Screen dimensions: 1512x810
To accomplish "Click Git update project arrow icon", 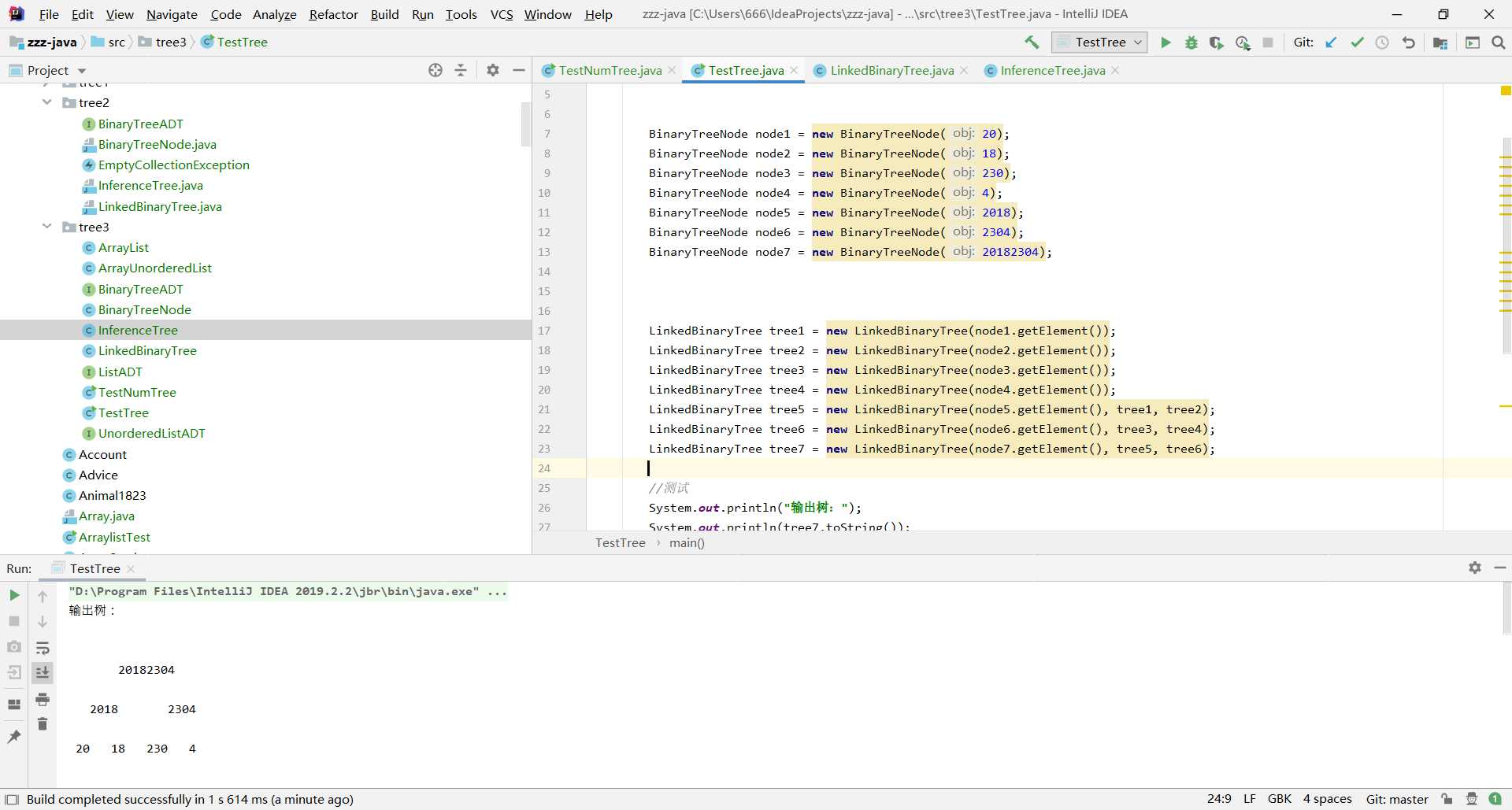I will pos(1331,43).
